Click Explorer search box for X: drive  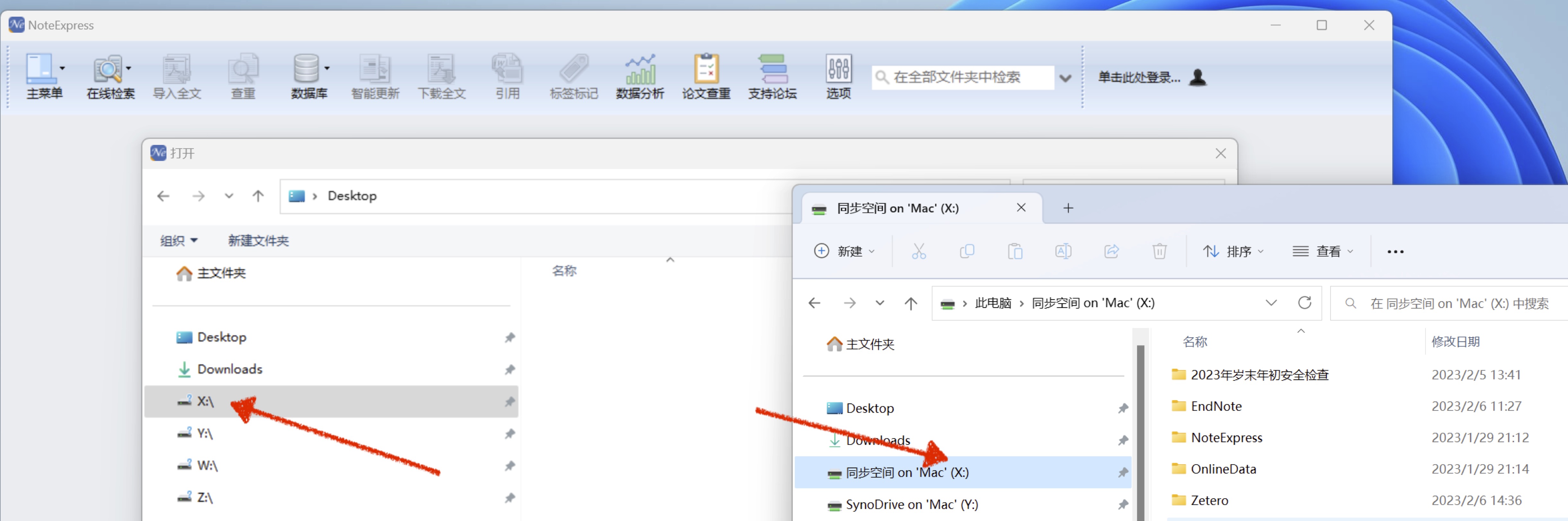coord(1450,303)
